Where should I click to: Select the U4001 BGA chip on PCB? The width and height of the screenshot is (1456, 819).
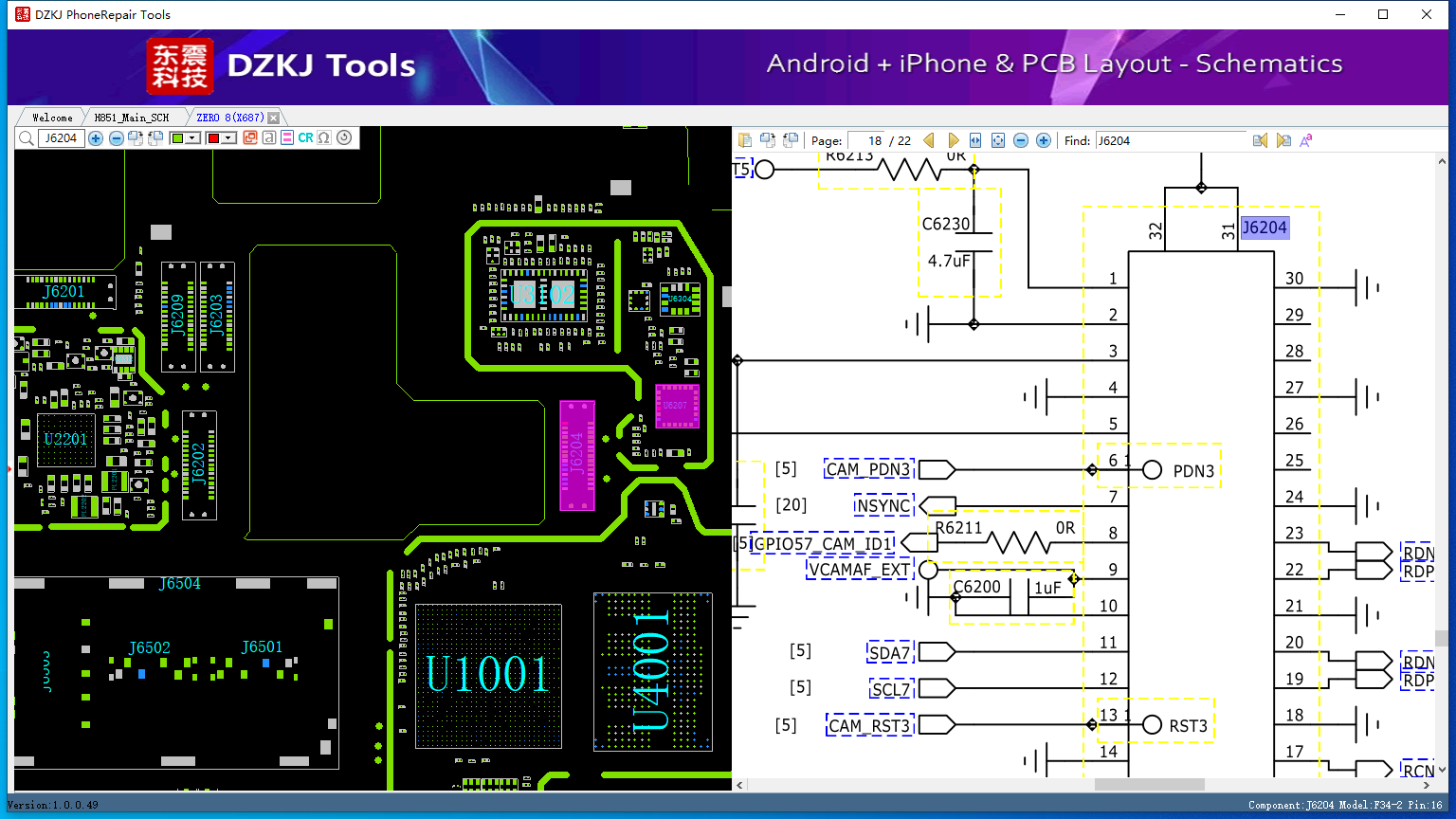tap(652, 672)
